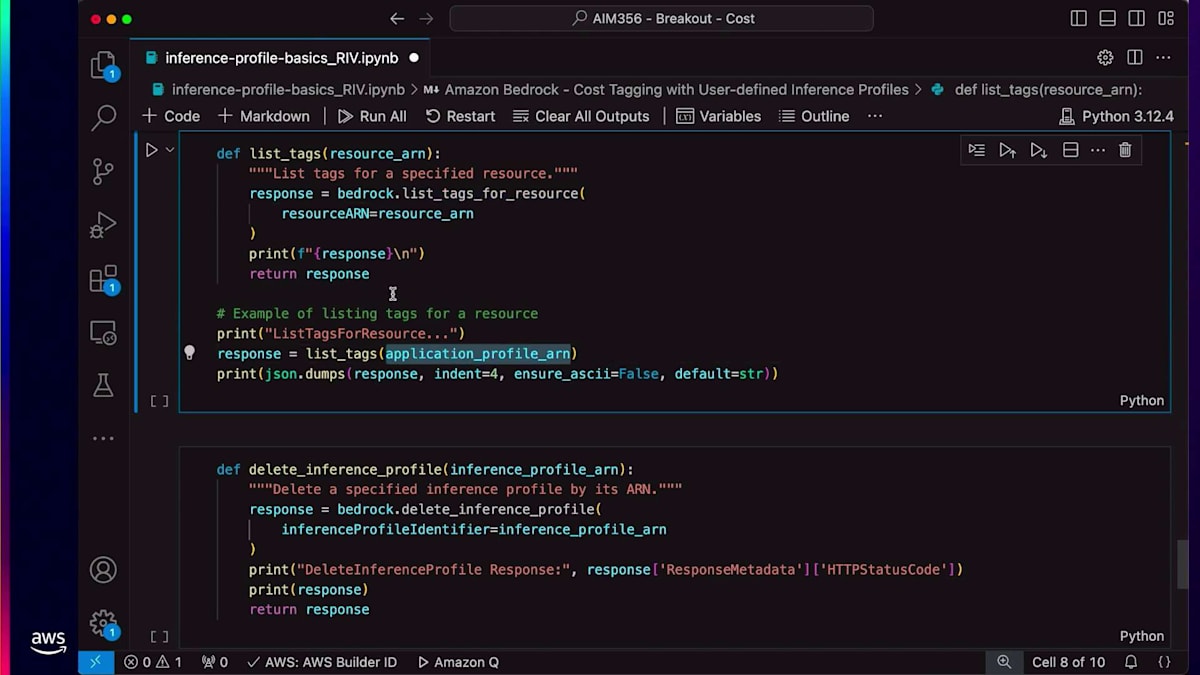Screen dimensions: 1200x675
Task: Delete the cell with trash icon
Action: click(1125, 150)
